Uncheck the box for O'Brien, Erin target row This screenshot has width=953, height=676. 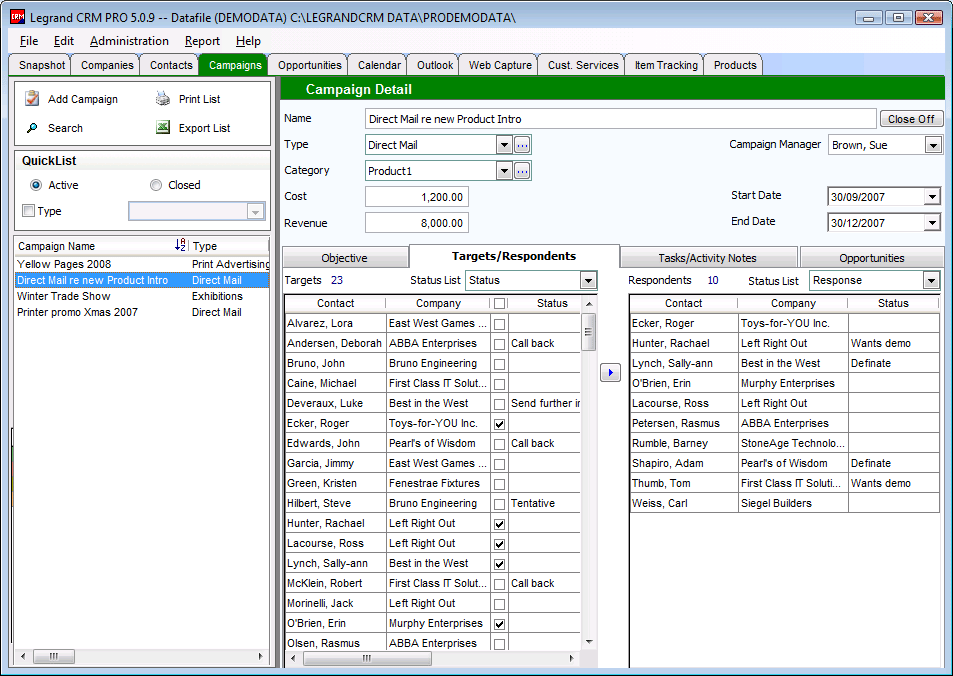click(499, 624)
